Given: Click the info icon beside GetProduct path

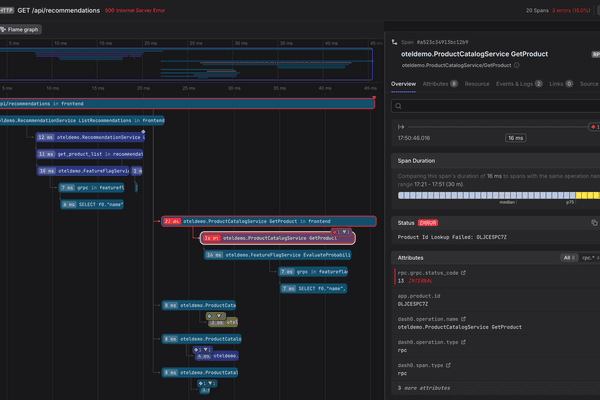Looking at the screenshot, I should tap(517, 65).
